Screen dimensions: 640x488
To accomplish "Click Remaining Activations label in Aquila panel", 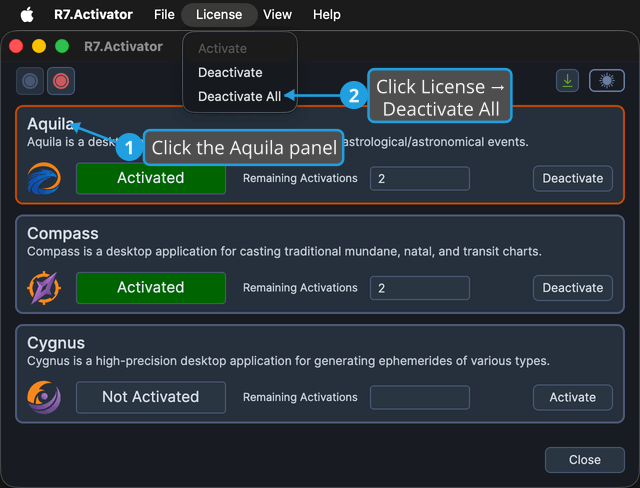I will pyautogui.click(x=300, y=178).
